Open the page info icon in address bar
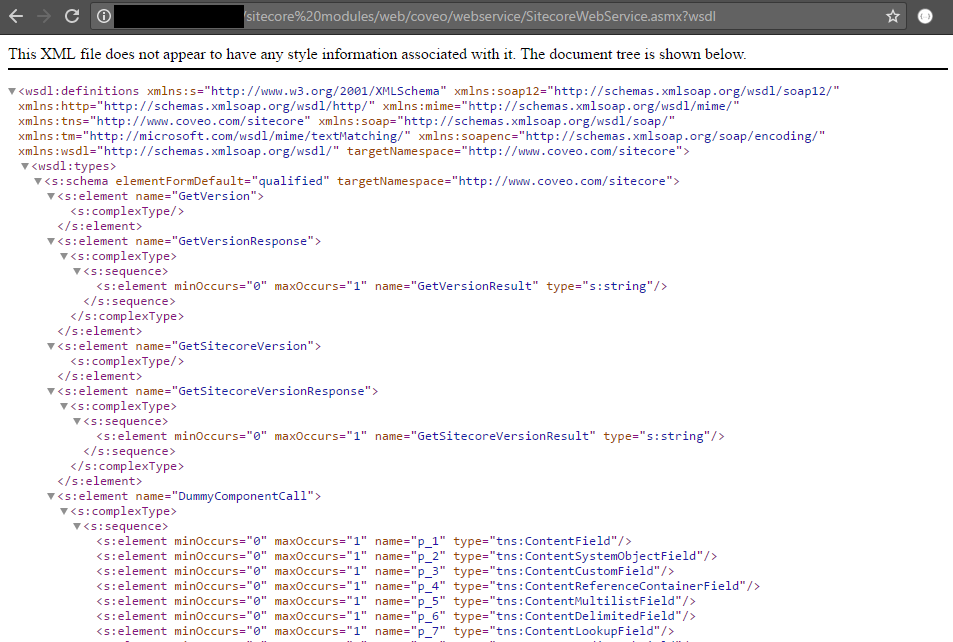This screenshot has height=642, width=953. (106, 16)
